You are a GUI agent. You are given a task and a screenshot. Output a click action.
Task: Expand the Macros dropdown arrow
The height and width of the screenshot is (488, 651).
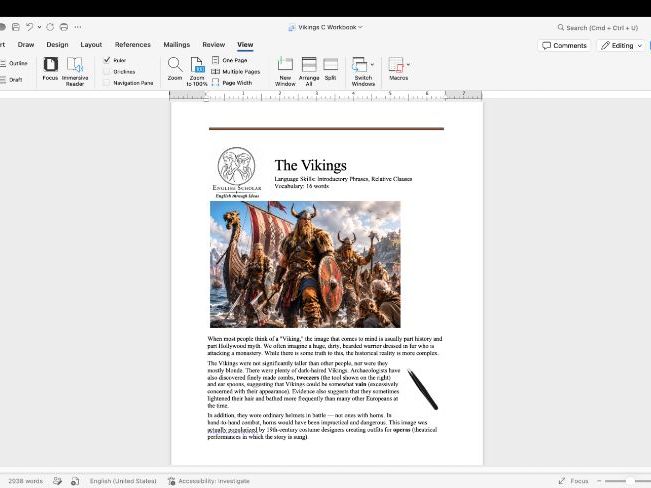408,64
